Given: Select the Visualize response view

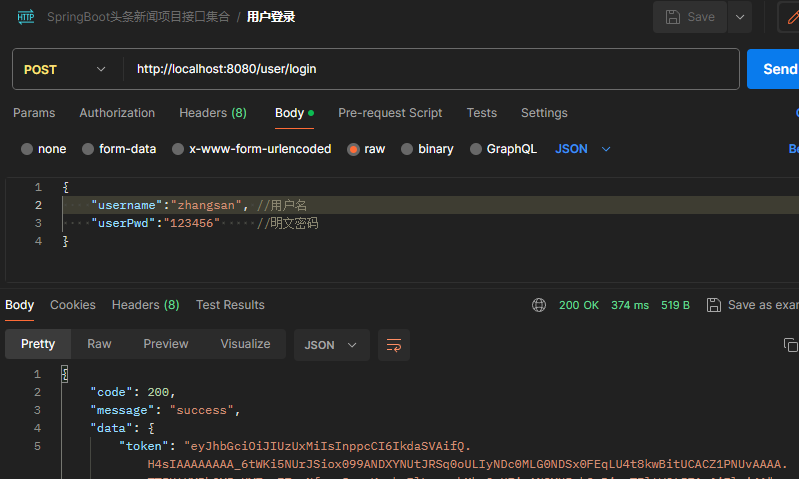Looking at the screenshot, I should 245,344.
